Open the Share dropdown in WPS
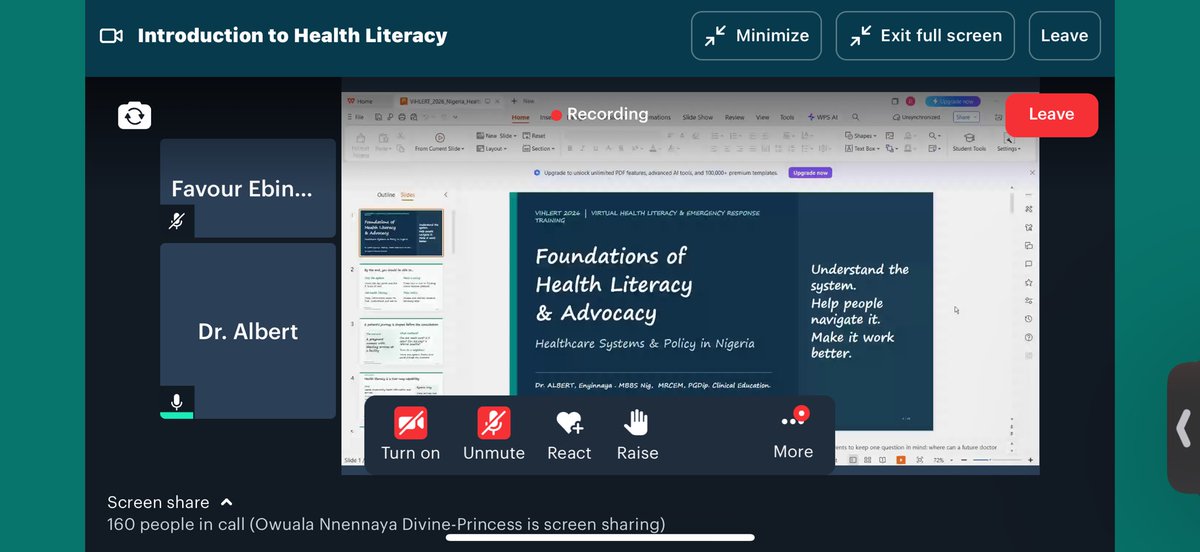This screenshot has width=1200, height=552. pyautogui.click(x=966, y=117)
